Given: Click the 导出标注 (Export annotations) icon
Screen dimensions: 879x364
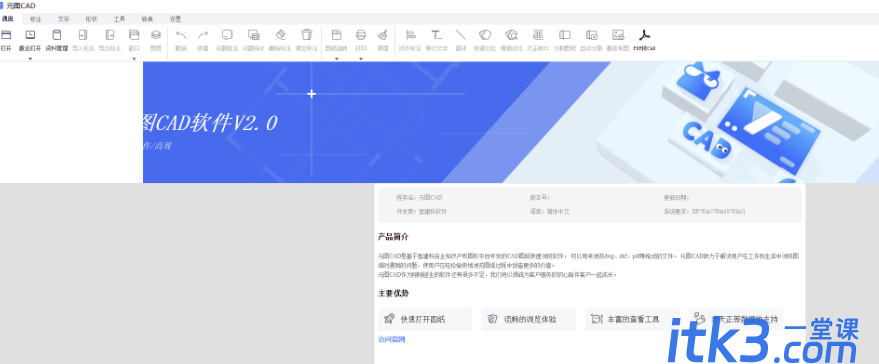Looking at the screenshot, I should (x=110, y=35).
